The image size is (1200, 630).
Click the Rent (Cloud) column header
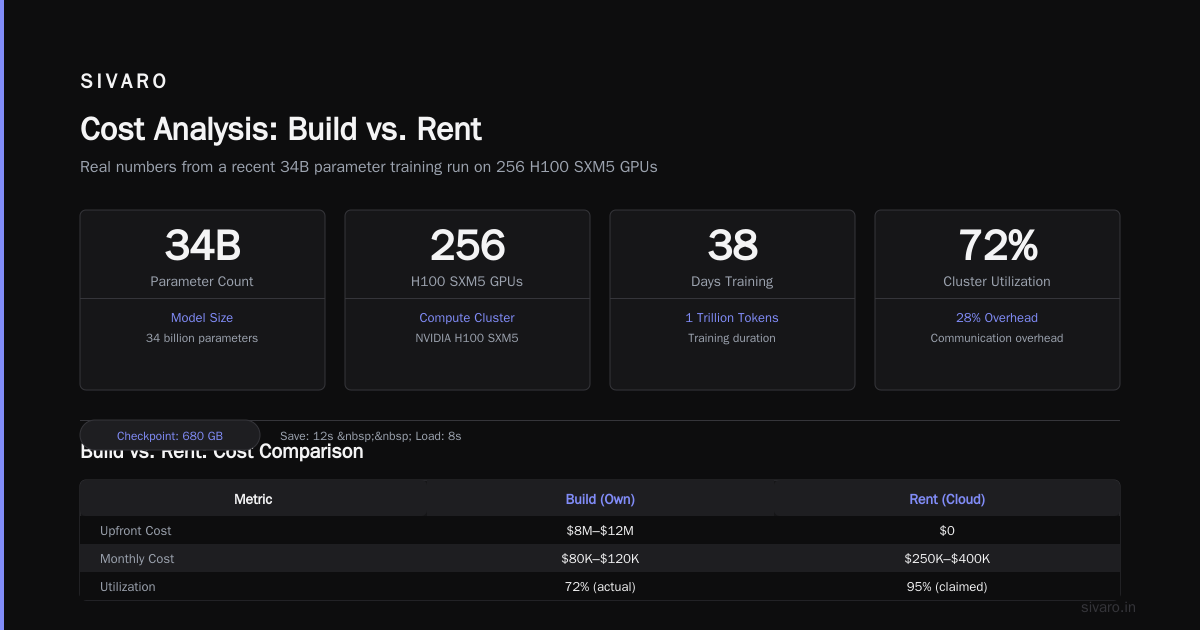(x=947, y=499)
